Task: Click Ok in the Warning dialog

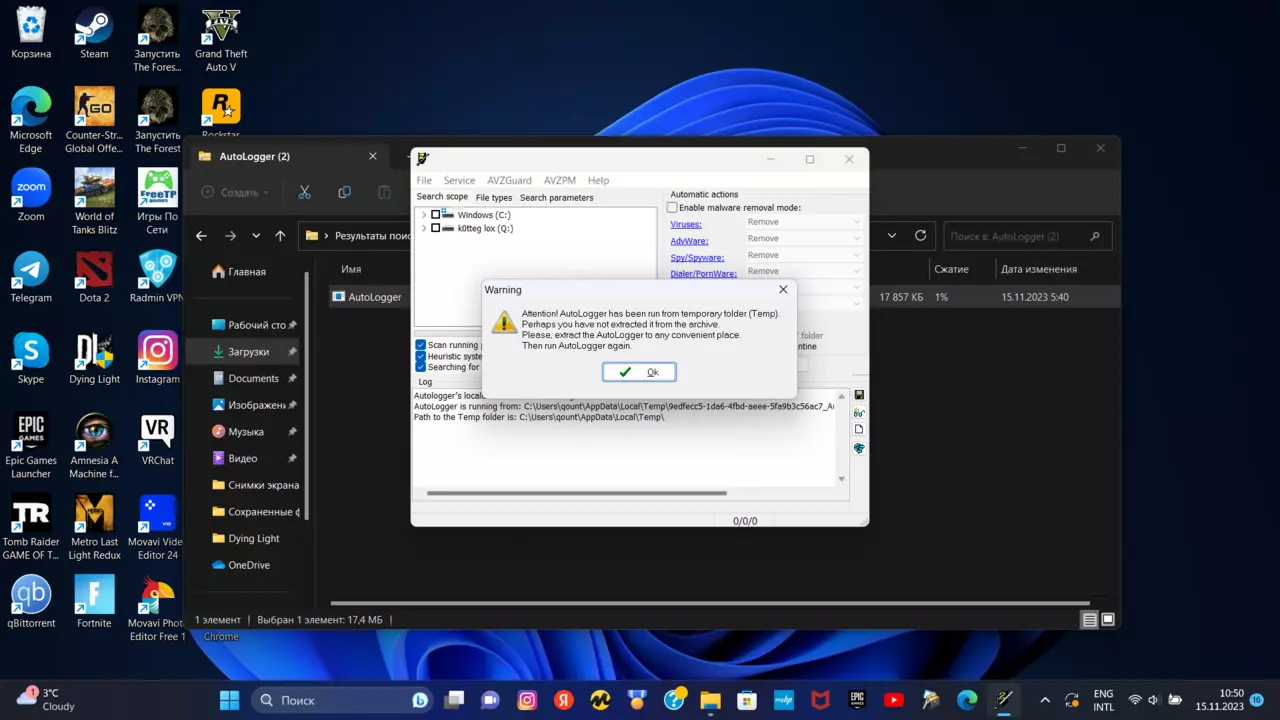Action: pos(639,372)
